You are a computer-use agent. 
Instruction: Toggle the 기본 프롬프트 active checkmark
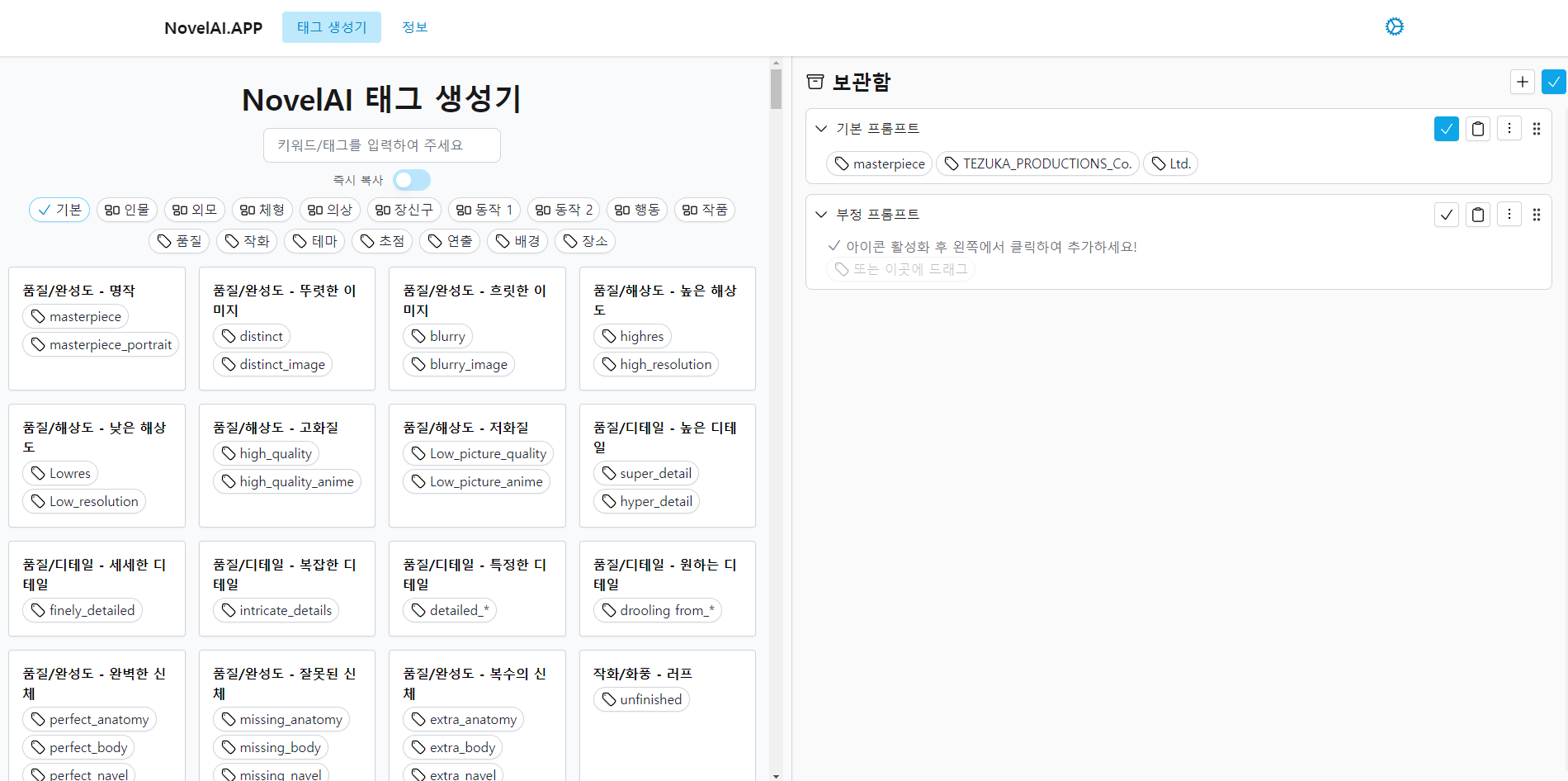pos(1447,129)
